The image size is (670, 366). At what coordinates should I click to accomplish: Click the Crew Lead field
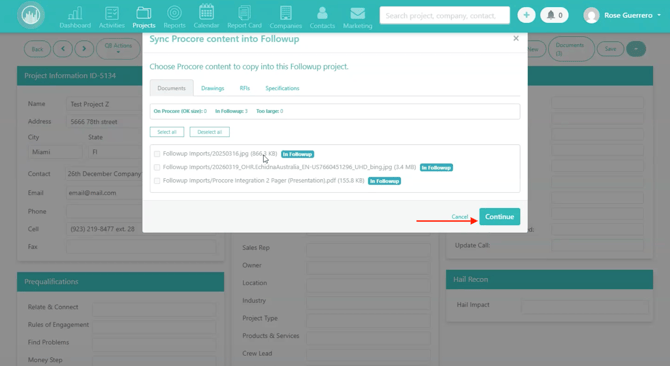(x=368, y=356)
